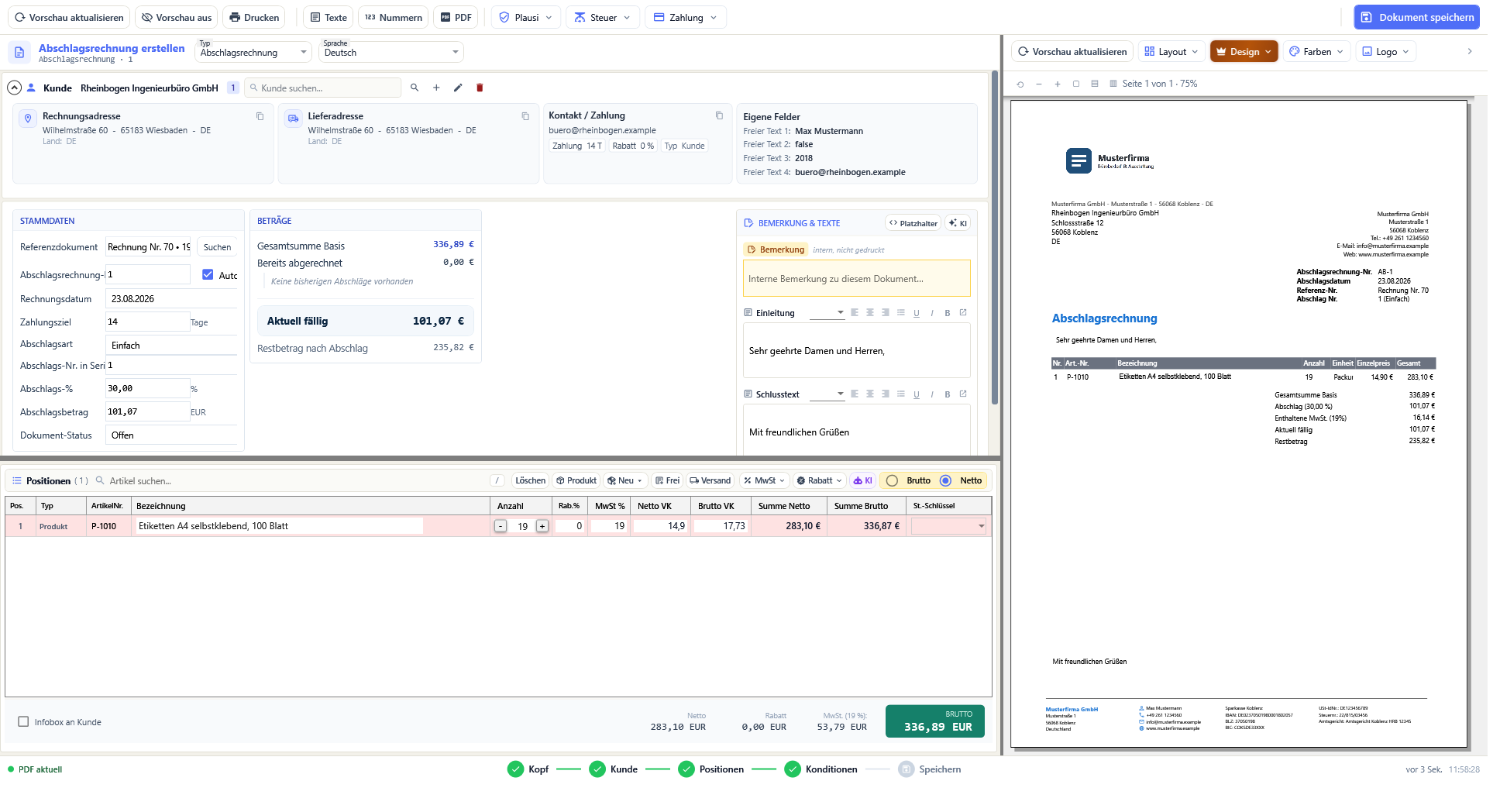
Task: Open Einleitung in the external editor
Action: coord(963,313)
